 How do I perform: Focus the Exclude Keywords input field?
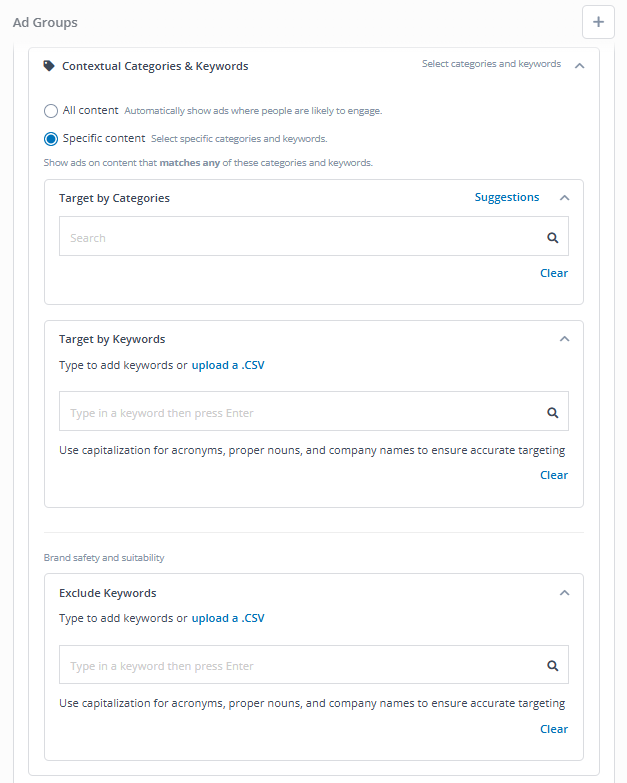314,665
